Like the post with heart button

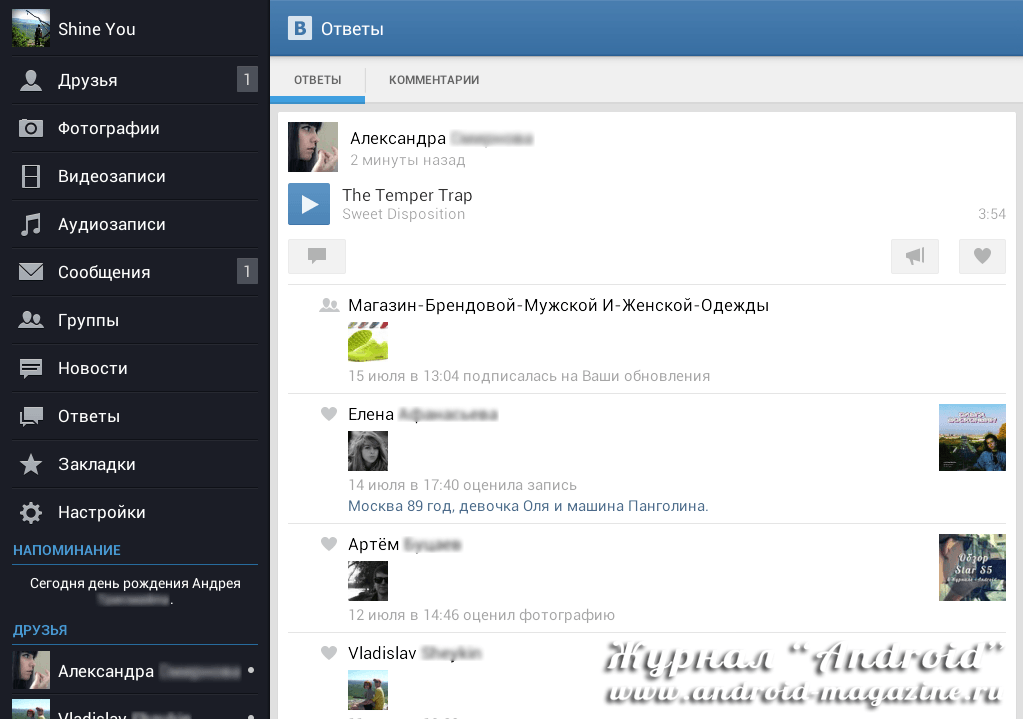point(982,256)
